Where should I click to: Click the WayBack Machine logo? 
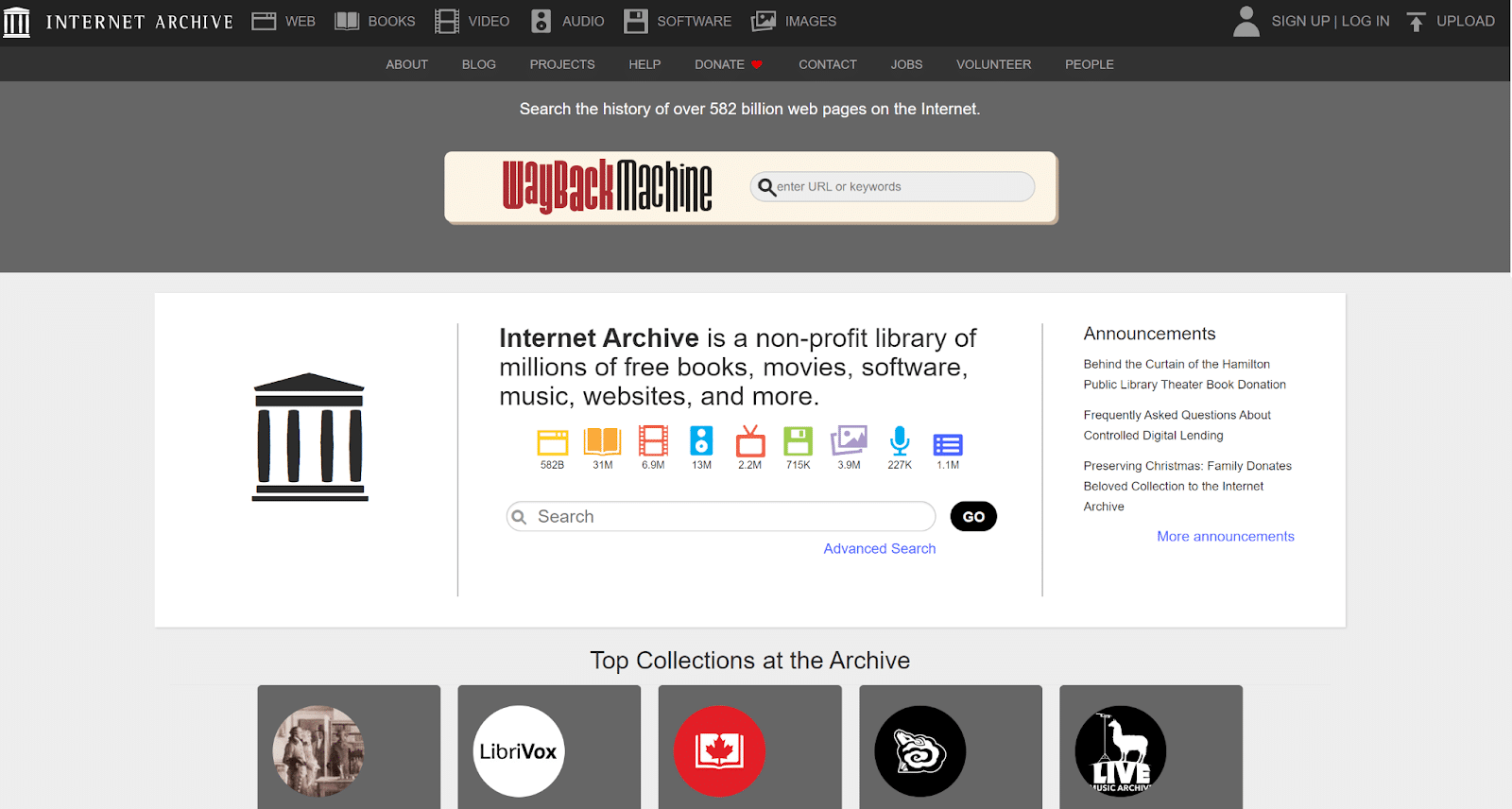(x=607, y=186)
